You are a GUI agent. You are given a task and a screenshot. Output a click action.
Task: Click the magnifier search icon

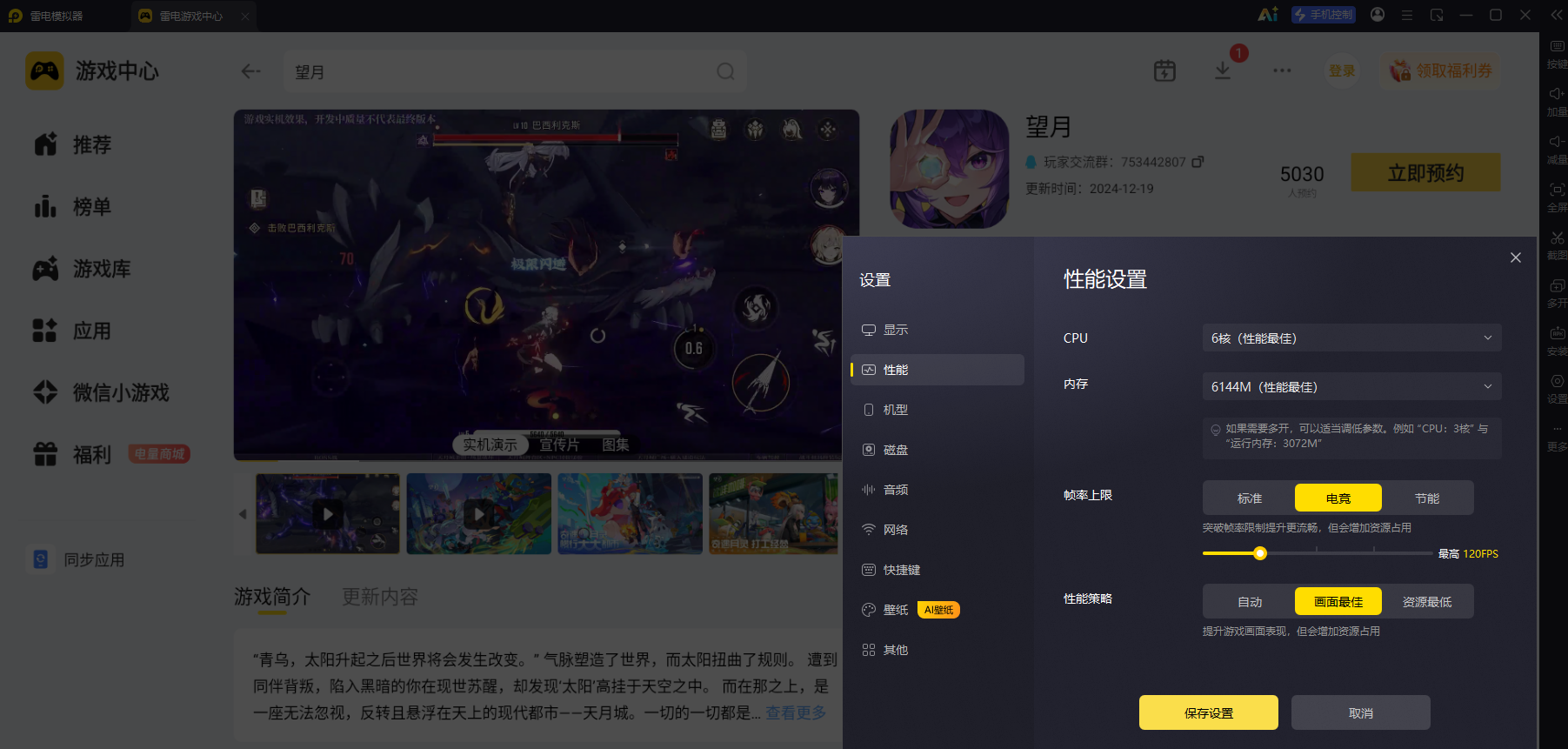tap(725, 71)
